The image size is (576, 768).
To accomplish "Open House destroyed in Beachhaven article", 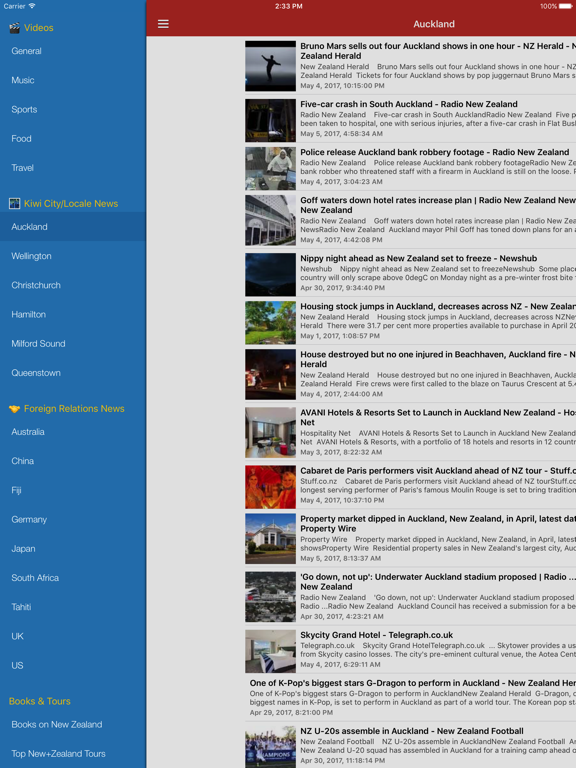I will pos(410,374).
